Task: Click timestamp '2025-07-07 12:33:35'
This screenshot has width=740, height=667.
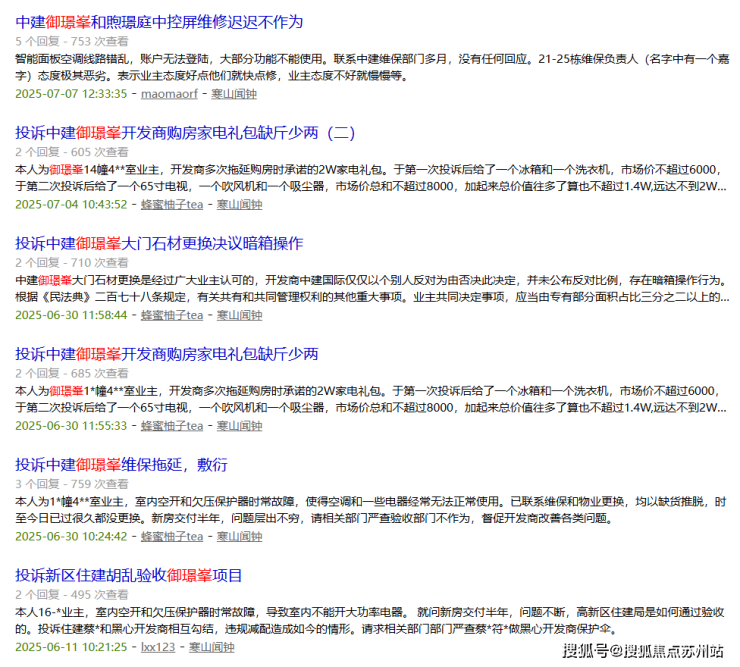Action: point(71,94)
